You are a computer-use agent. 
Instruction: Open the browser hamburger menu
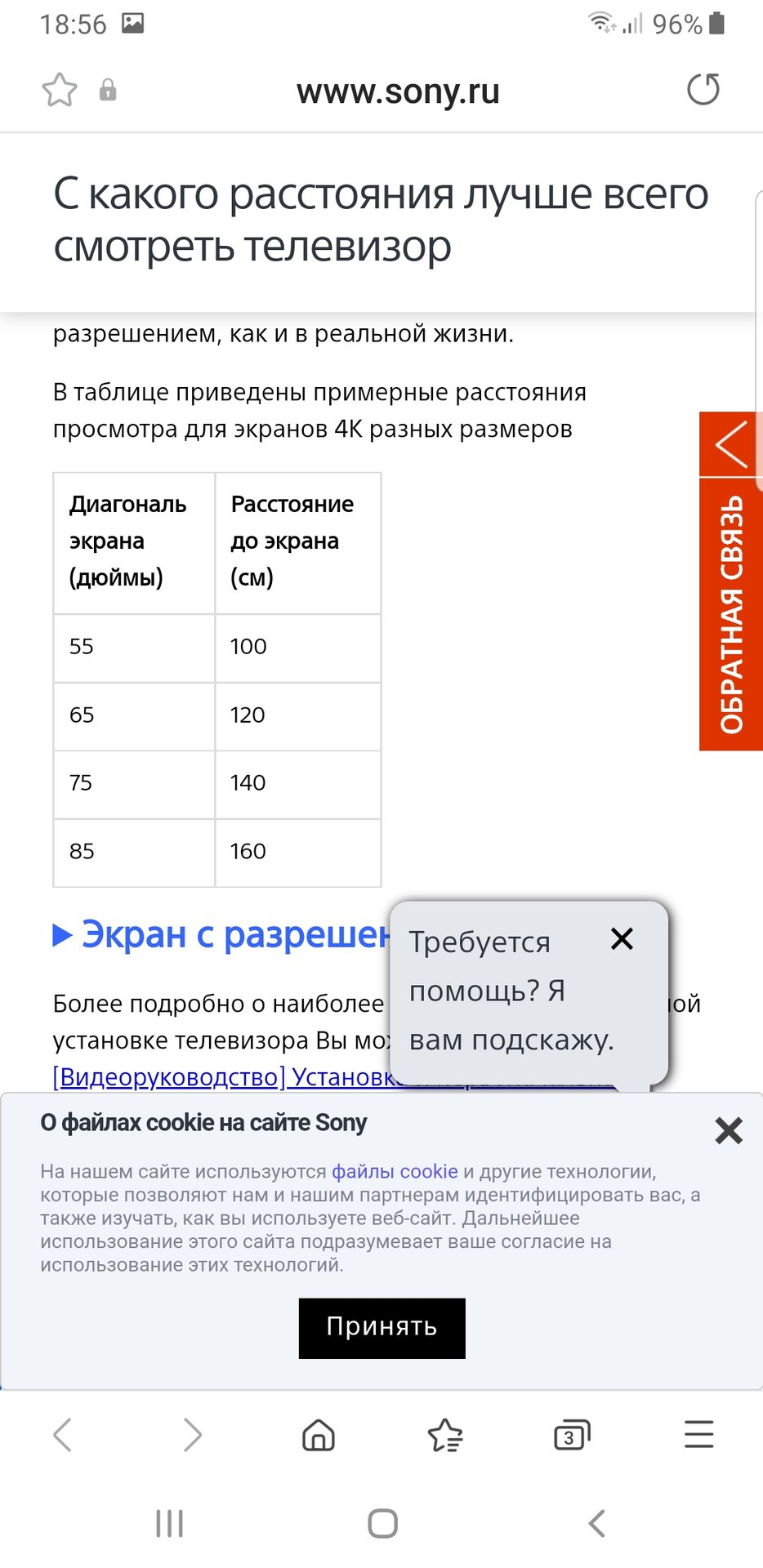click(698, 1435)
